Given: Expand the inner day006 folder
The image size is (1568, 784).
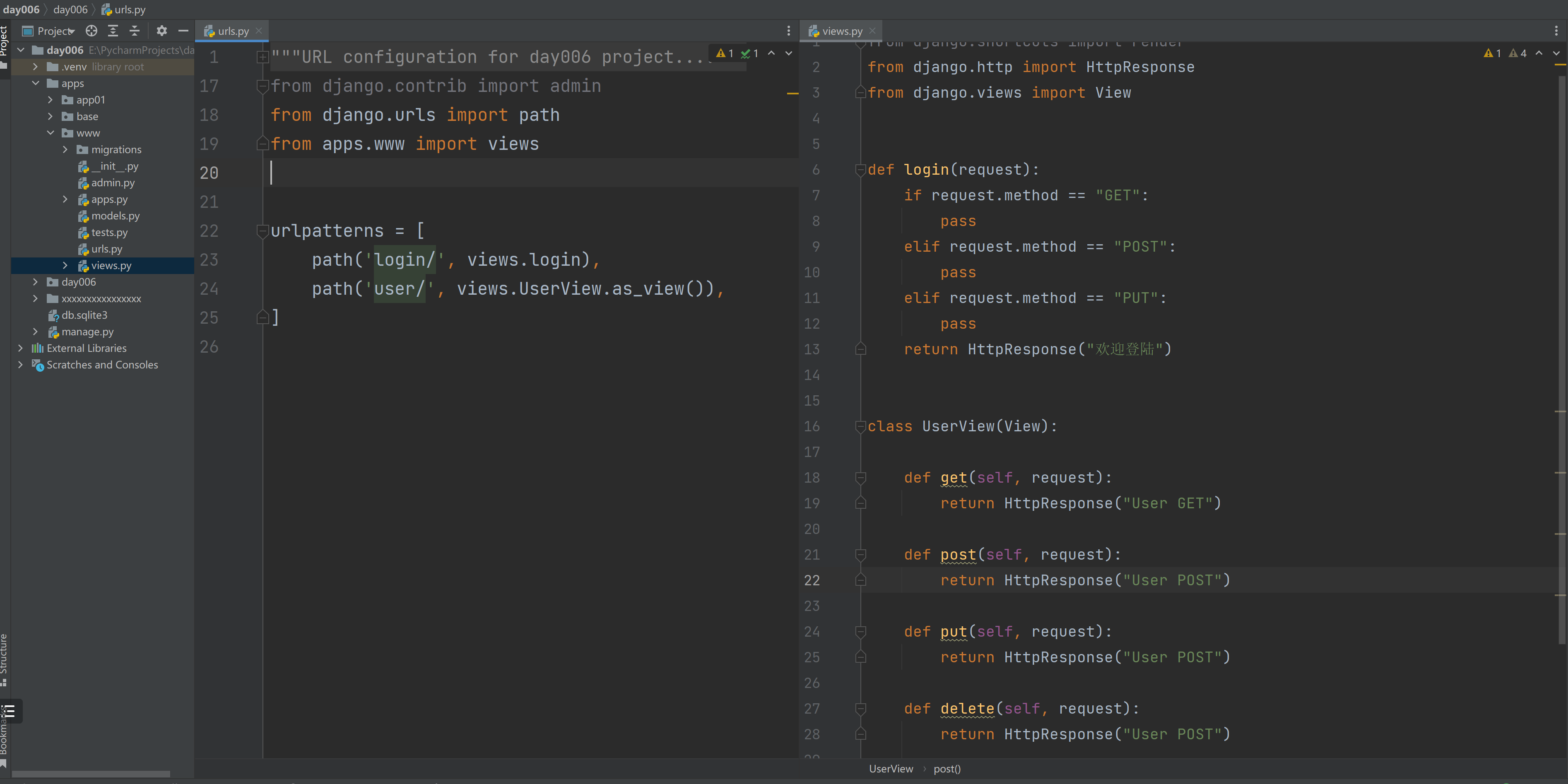Looking at the screenshot, I should coord(35,282).
